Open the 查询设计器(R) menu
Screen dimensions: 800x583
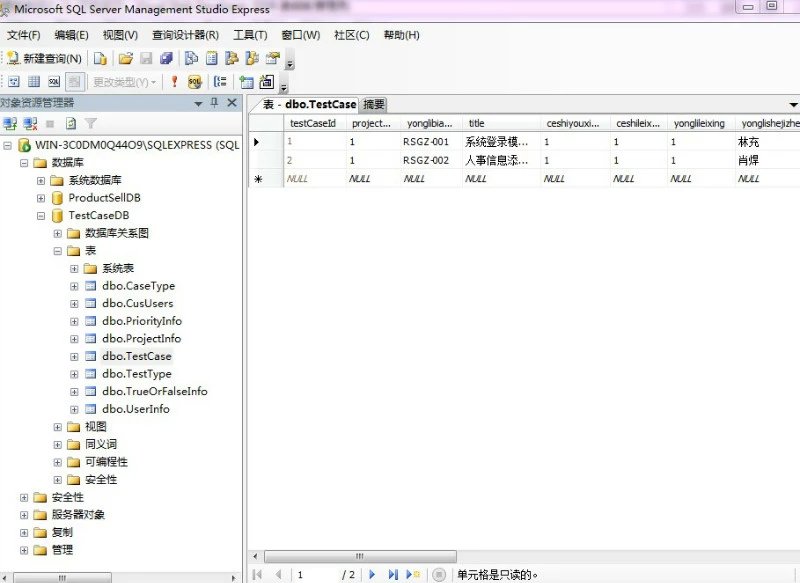coord(186,35)
